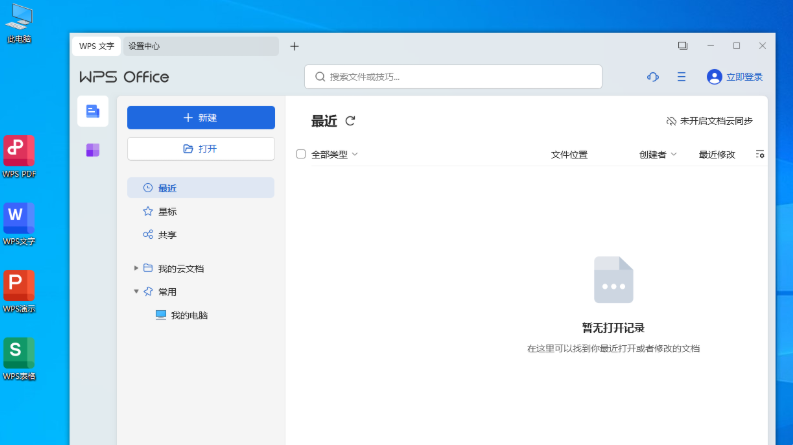Select 星标 in the left navigation
The width and height of the screenshot is (793, 445).
pyautogui.click(x=167, y=211)
